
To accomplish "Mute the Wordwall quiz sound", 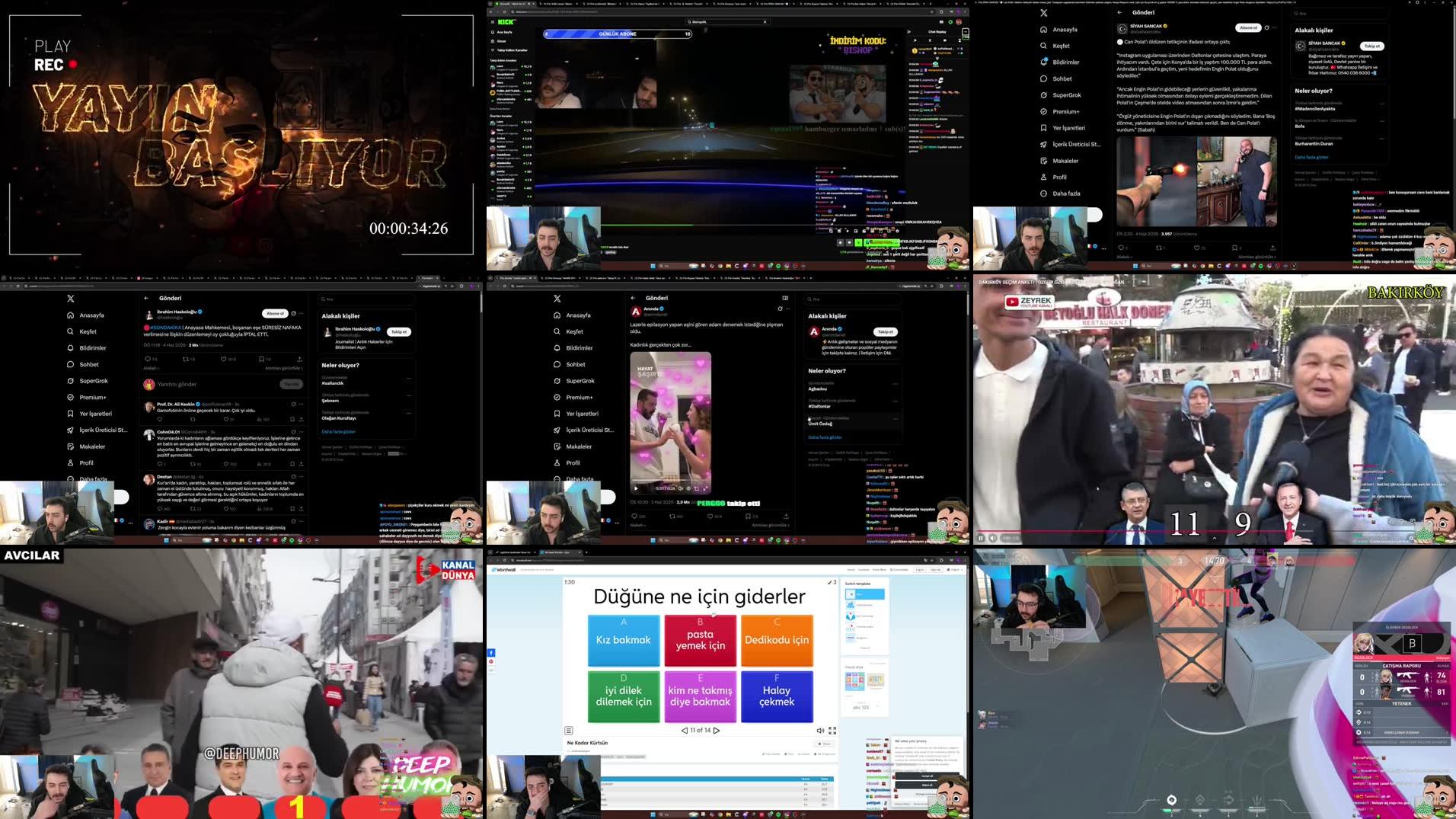I will click(820, 731).
